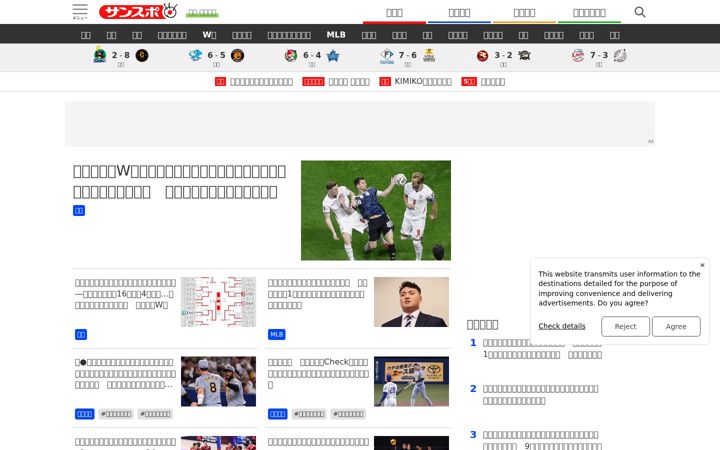Screen dimensions: 720x450
Task: Click the Buffaloes logo in 3-2 game
Action: (524, 56)
